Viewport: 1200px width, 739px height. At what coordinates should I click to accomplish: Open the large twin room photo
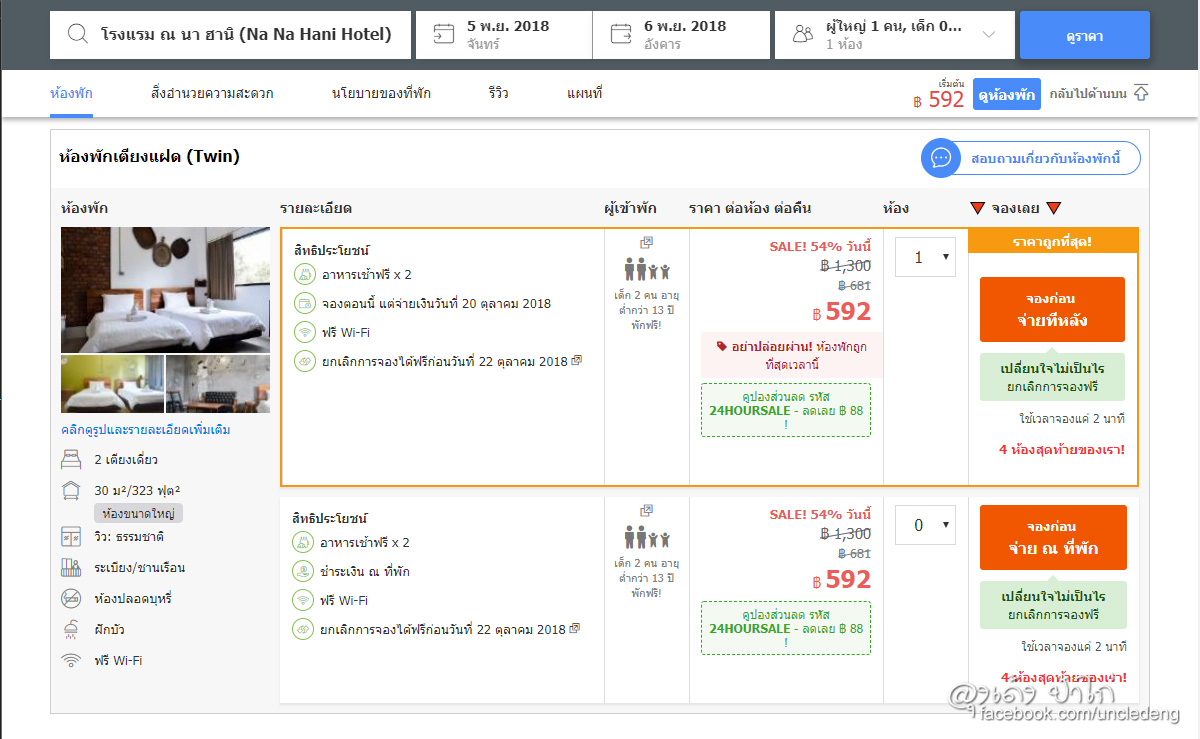coord(165,290)
